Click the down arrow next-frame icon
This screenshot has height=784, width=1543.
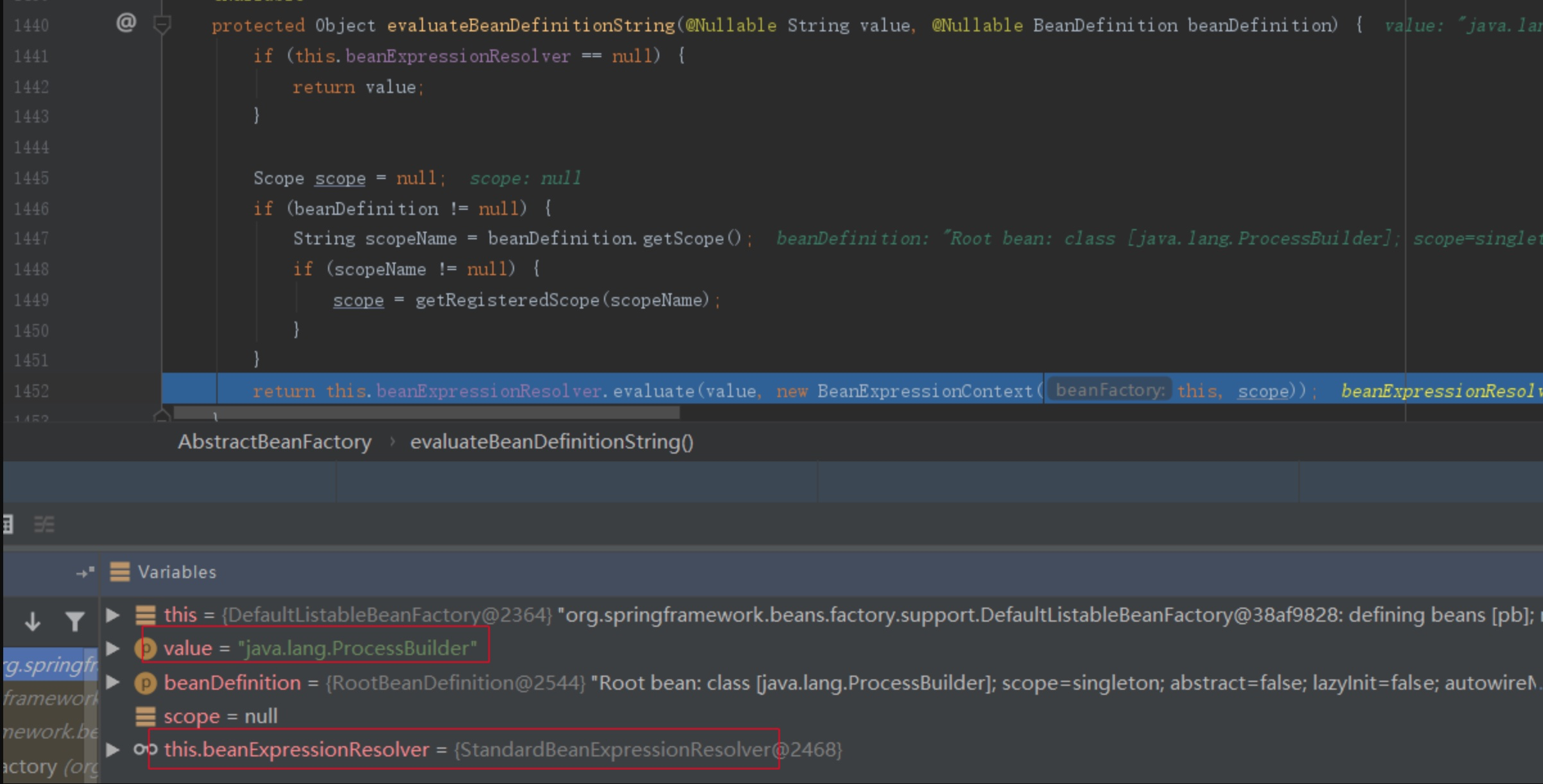click(32, 621)
